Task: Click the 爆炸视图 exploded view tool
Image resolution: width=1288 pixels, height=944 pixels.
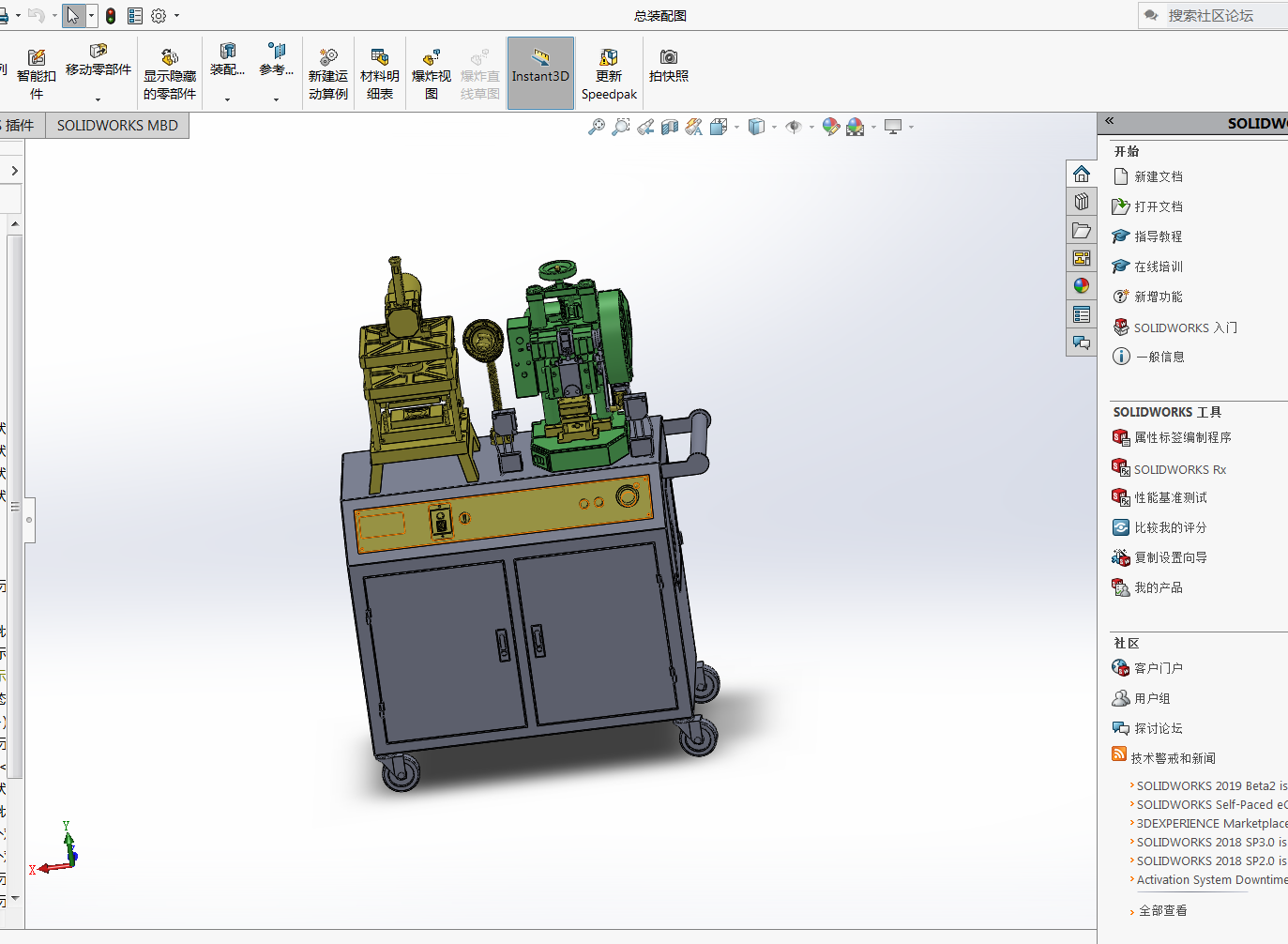Action: click(431, 75)
